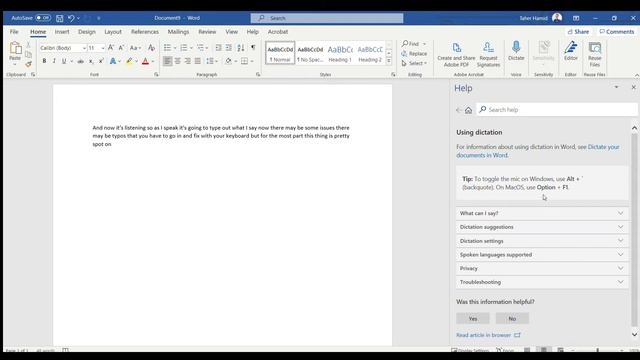Viewport: 640px width, 360px height.
Task: Click the numbered list icon
Action: pos(184,48)
